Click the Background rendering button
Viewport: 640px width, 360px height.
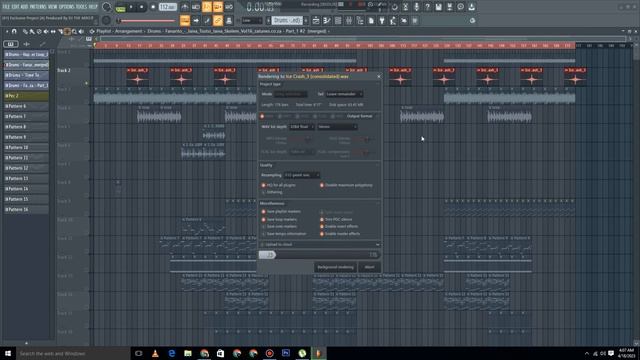[x=335, y=267]
